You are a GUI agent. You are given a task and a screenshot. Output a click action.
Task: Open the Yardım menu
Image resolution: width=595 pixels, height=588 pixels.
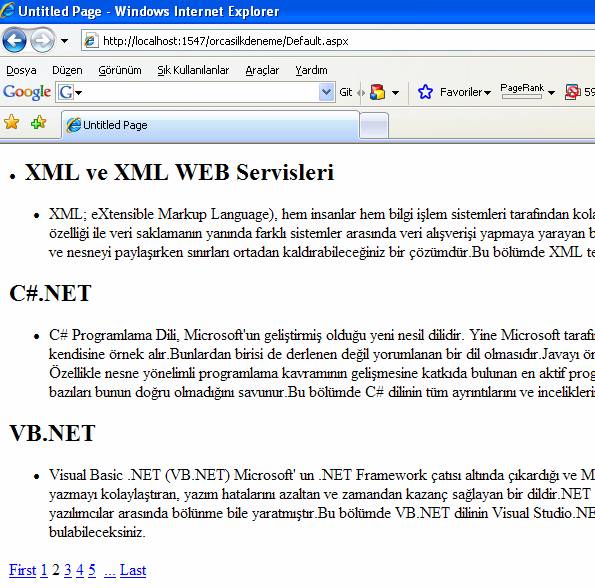coord(311,70)
